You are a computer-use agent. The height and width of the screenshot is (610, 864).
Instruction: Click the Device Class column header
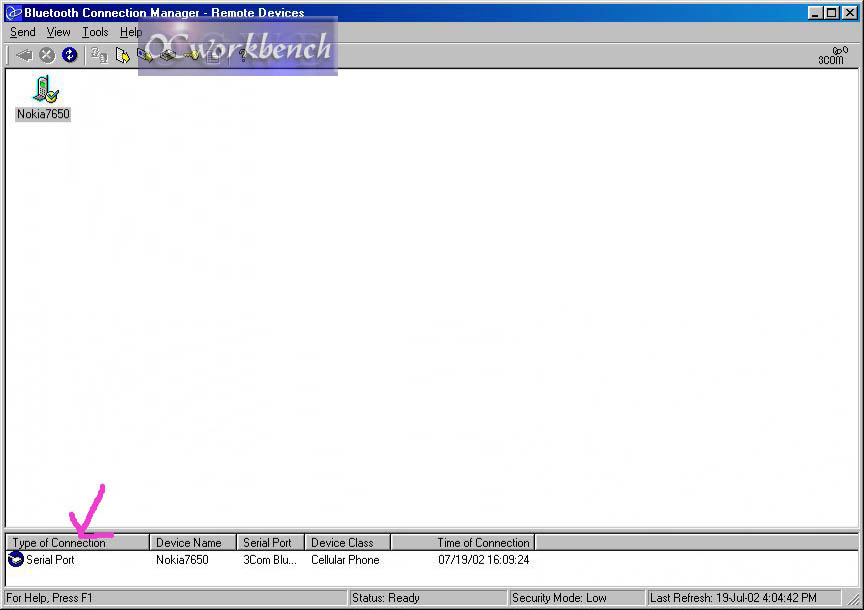pos(348,543)
